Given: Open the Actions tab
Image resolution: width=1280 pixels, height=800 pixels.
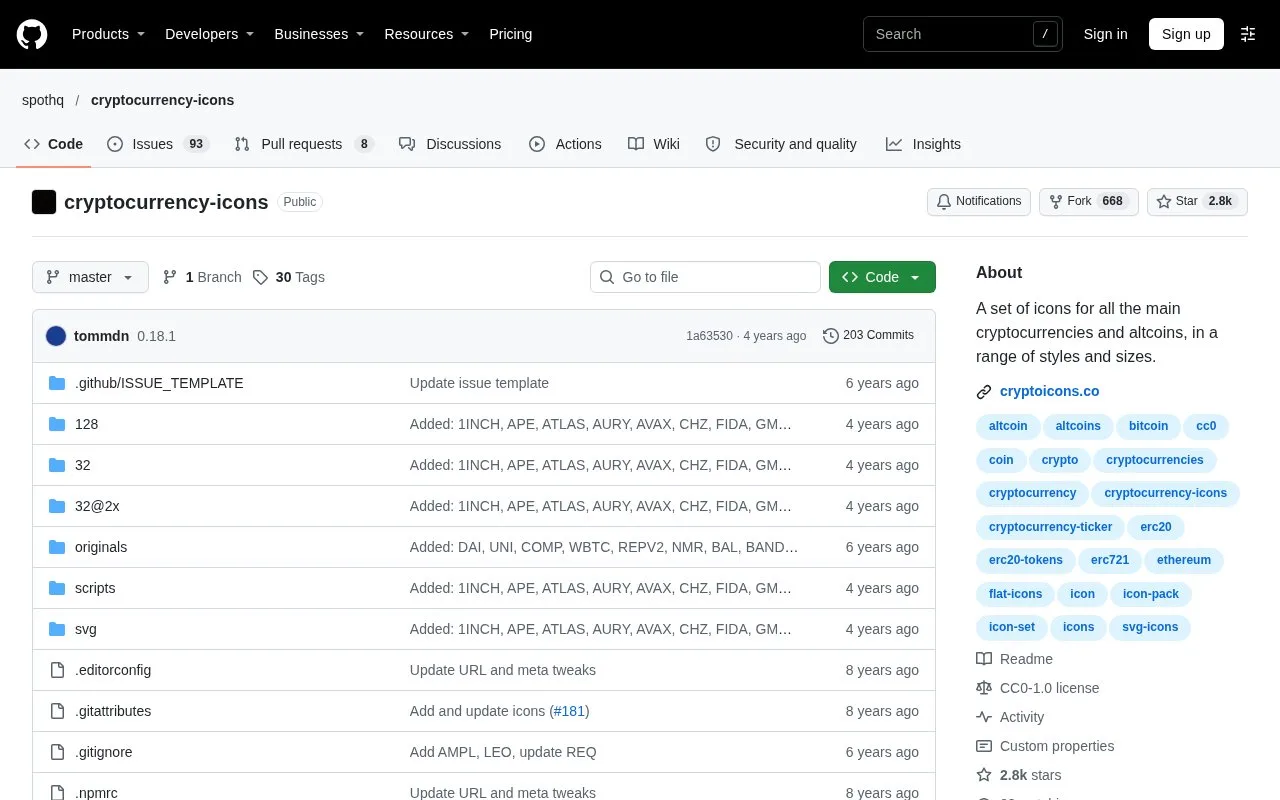Looking at the screenshot, I should coord(565,144).
